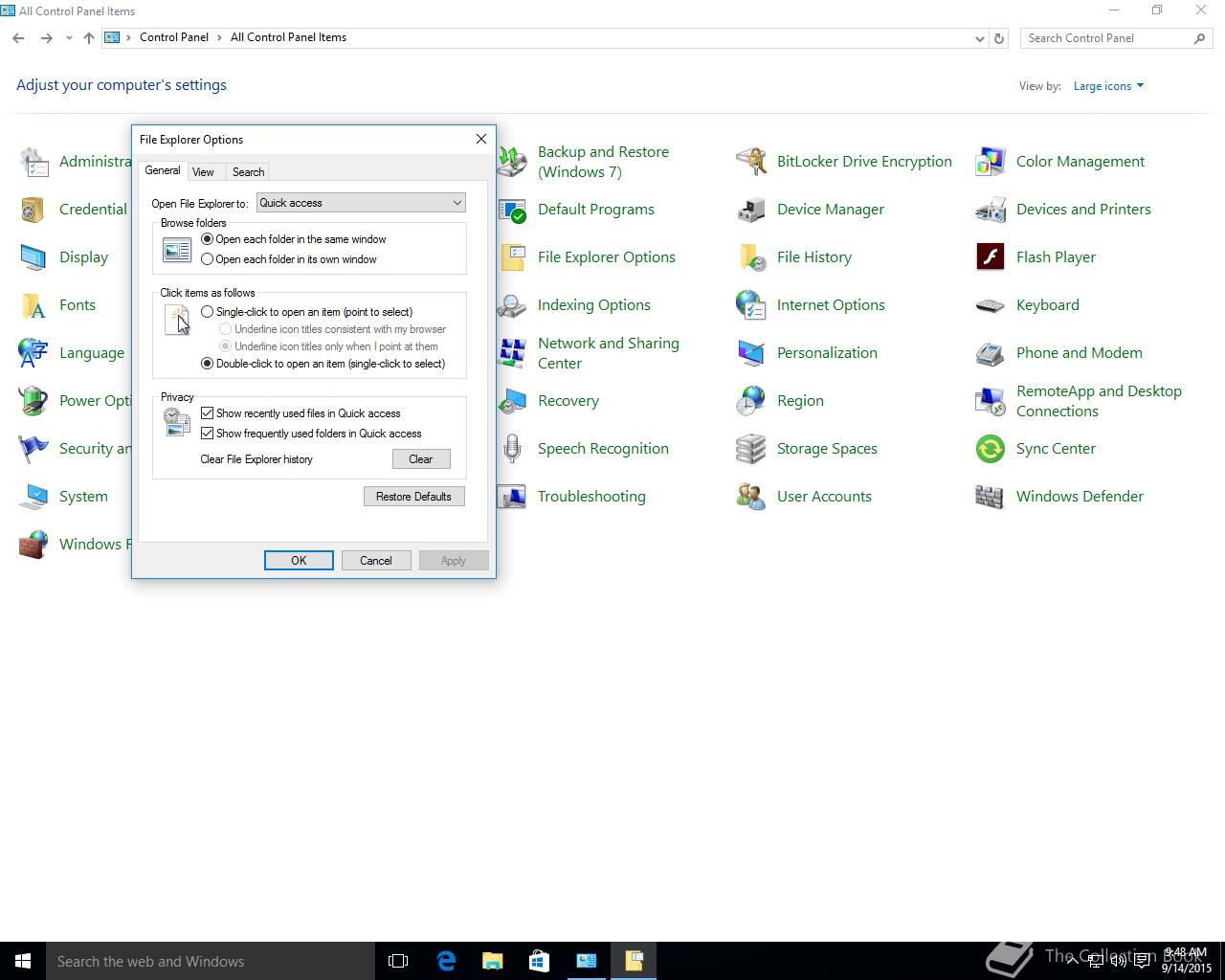Switch to the View tab
The height and width of the screenshot is (980, 1225).
coord(203,172)
